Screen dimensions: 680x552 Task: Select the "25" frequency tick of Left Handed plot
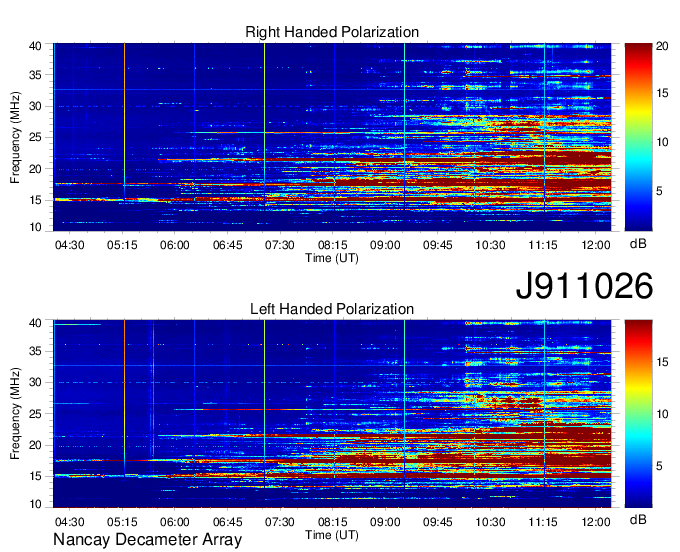click(35, 414)
